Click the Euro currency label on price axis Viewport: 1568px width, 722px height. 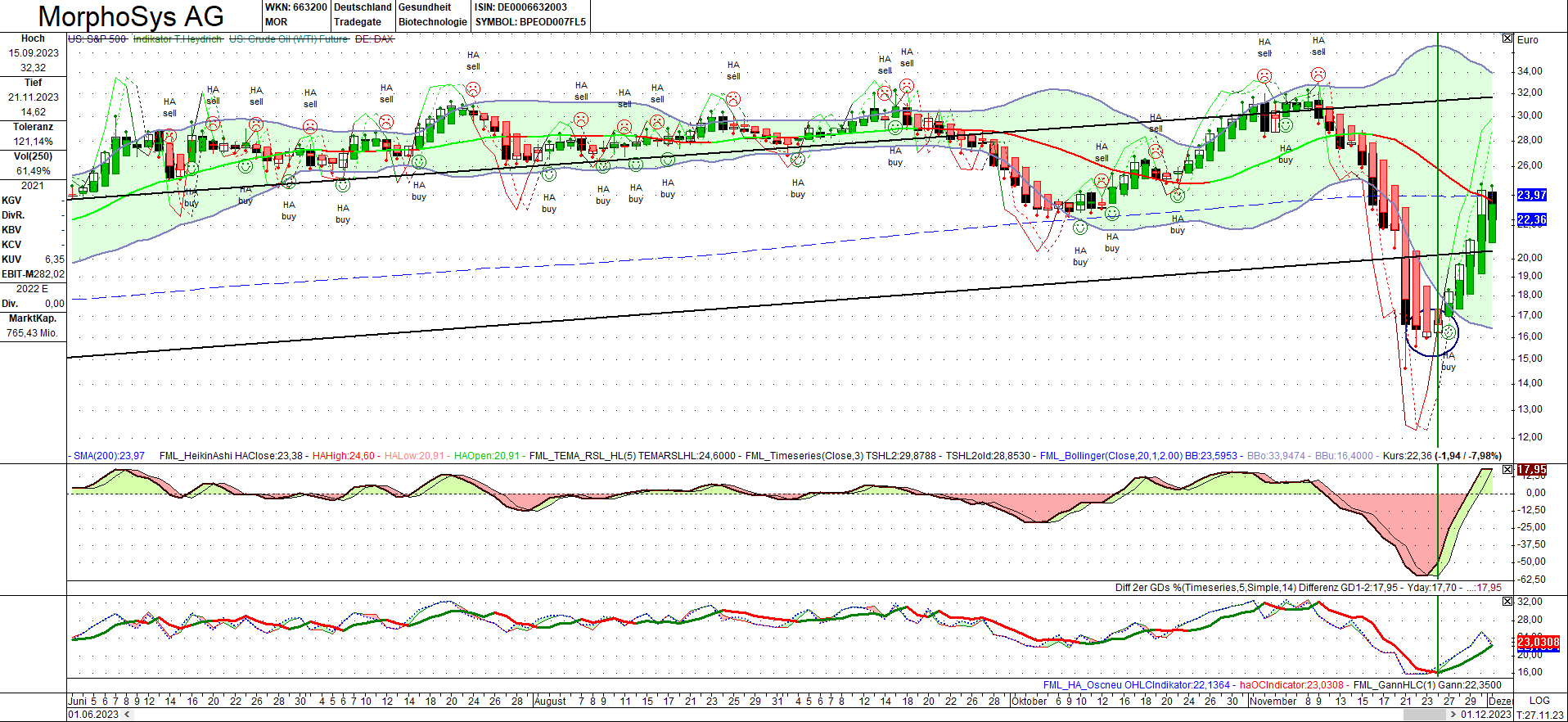pos(1527,39)
